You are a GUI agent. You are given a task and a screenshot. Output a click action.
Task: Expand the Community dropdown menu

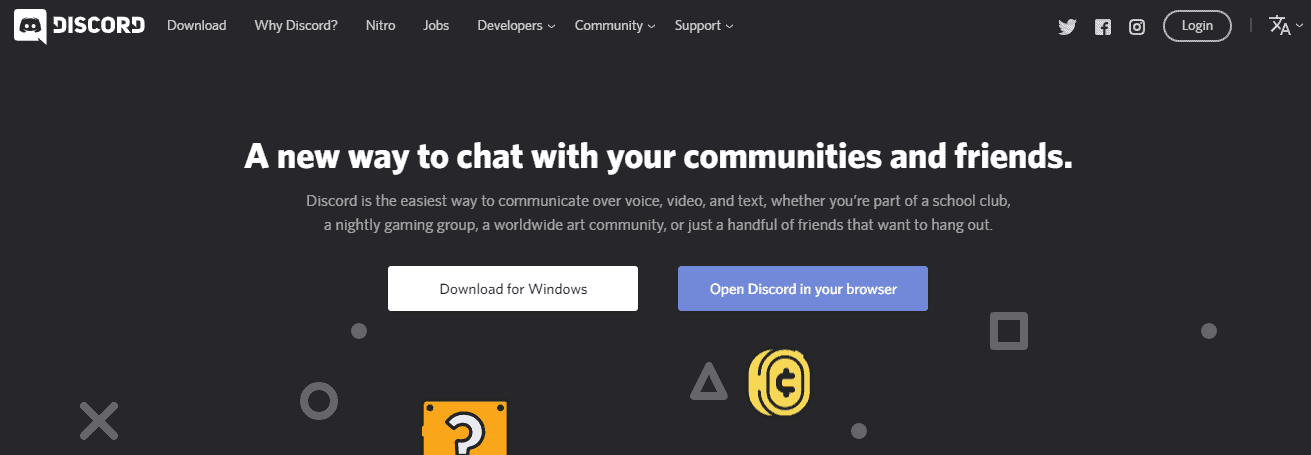point(615,26)
